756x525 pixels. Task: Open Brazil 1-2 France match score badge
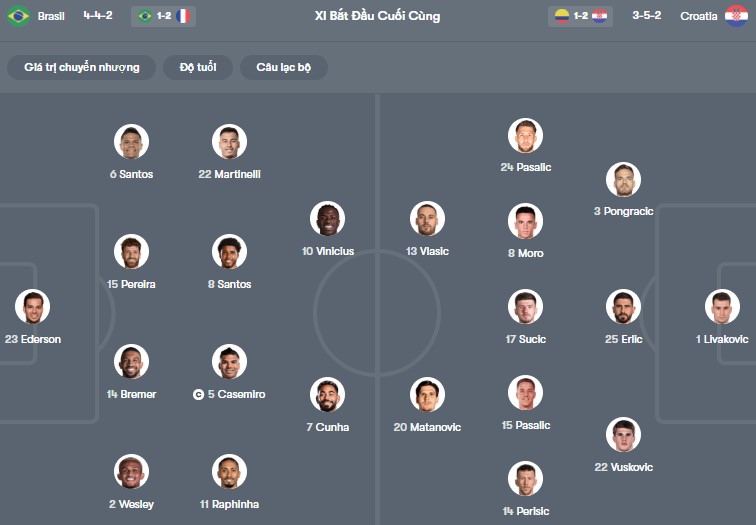[163, 16]
